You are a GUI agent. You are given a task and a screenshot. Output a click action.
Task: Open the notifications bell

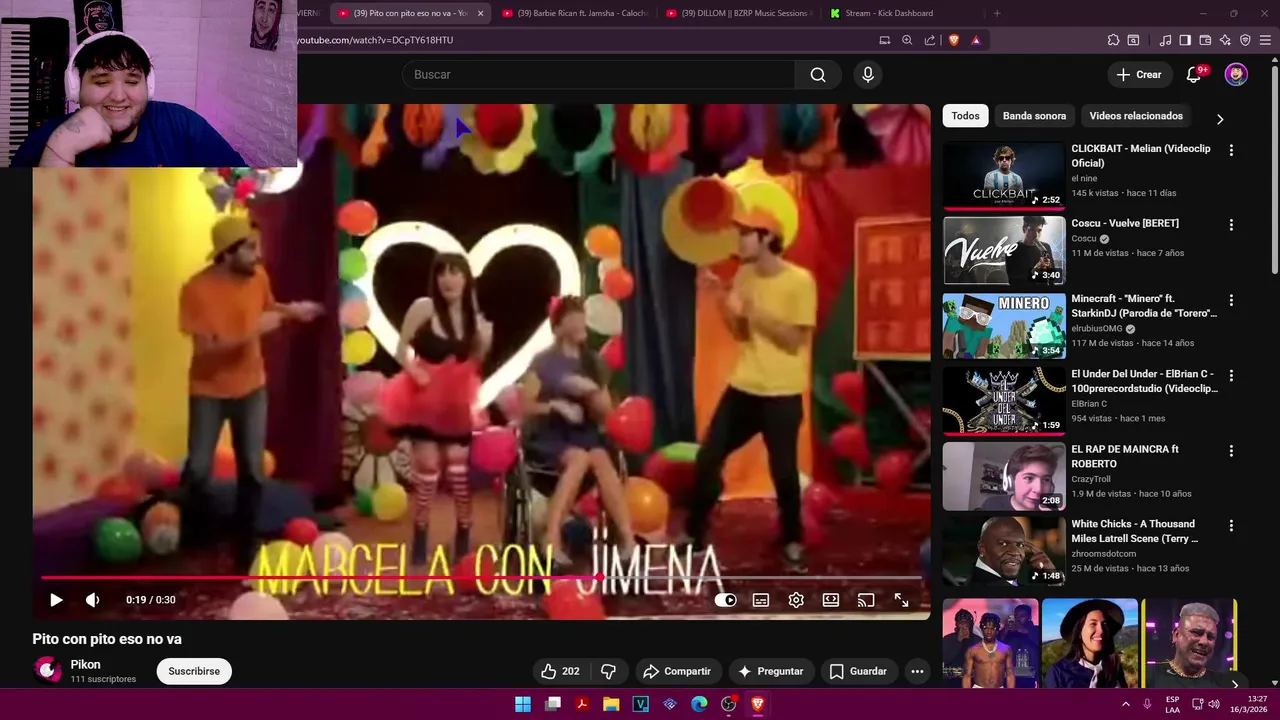pyautogui.click(x=1194, y=75)
